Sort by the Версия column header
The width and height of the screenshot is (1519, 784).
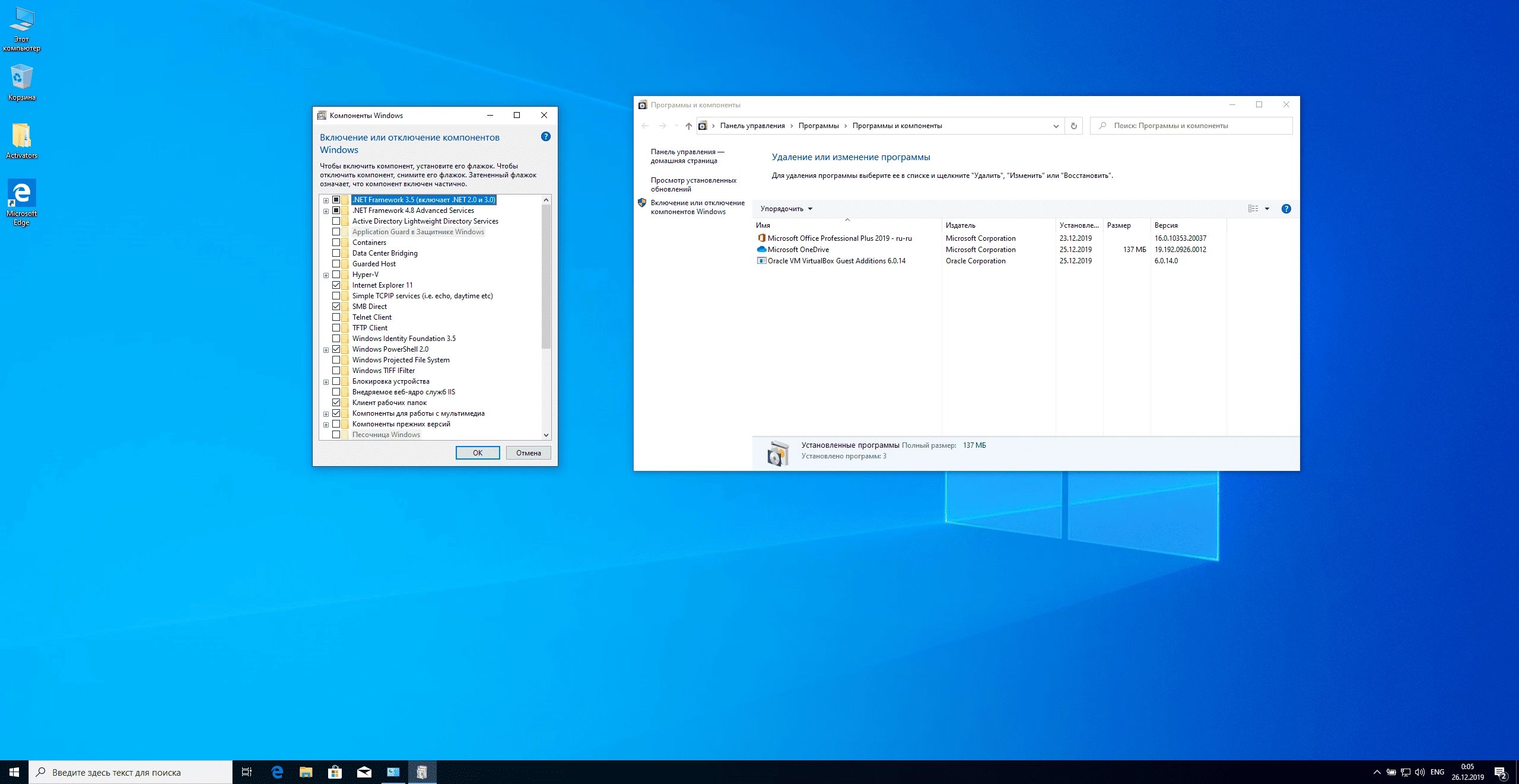[x=1188, y=225]
